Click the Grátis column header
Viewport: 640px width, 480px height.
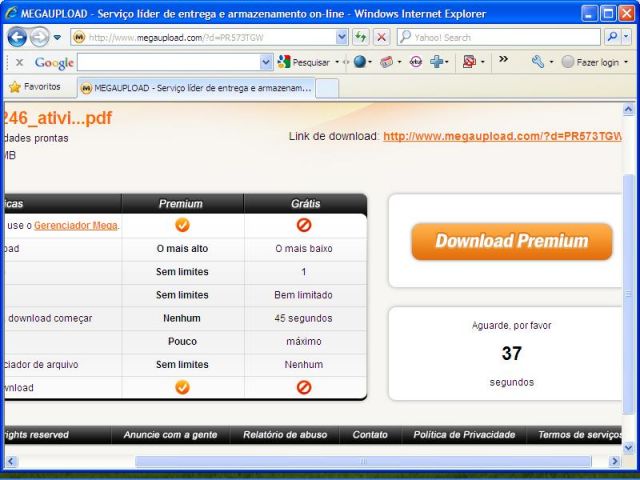click(305, 204)
